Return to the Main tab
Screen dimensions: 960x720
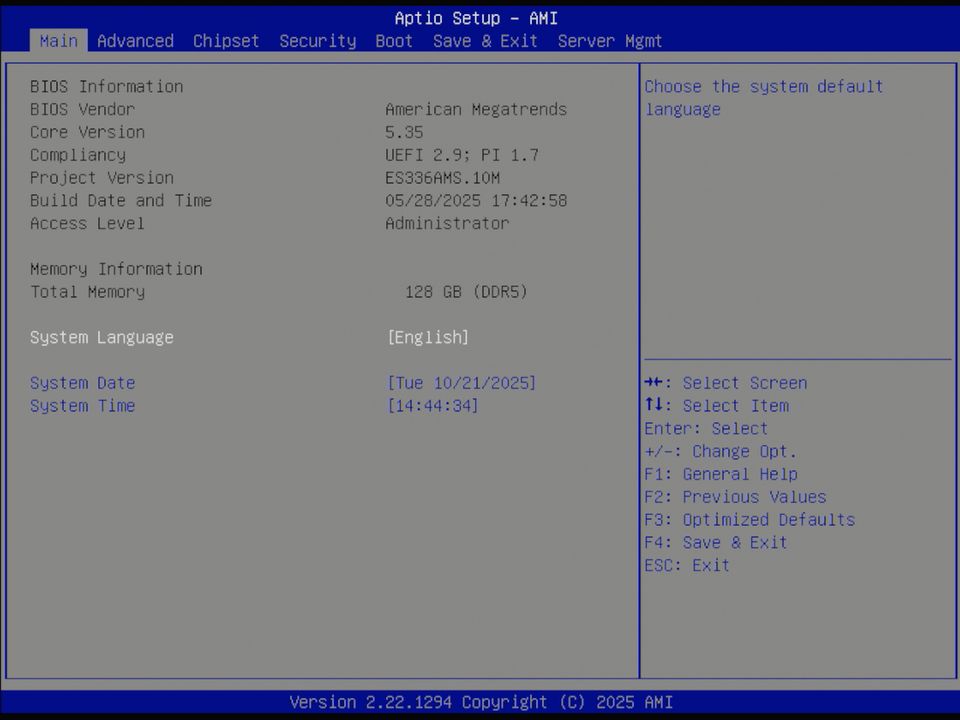(57, 41)
